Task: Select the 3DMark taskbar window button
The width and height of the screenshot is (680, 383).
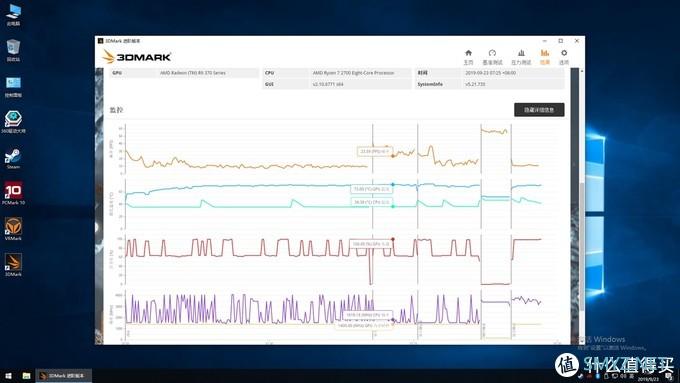Action: point(63,376)
